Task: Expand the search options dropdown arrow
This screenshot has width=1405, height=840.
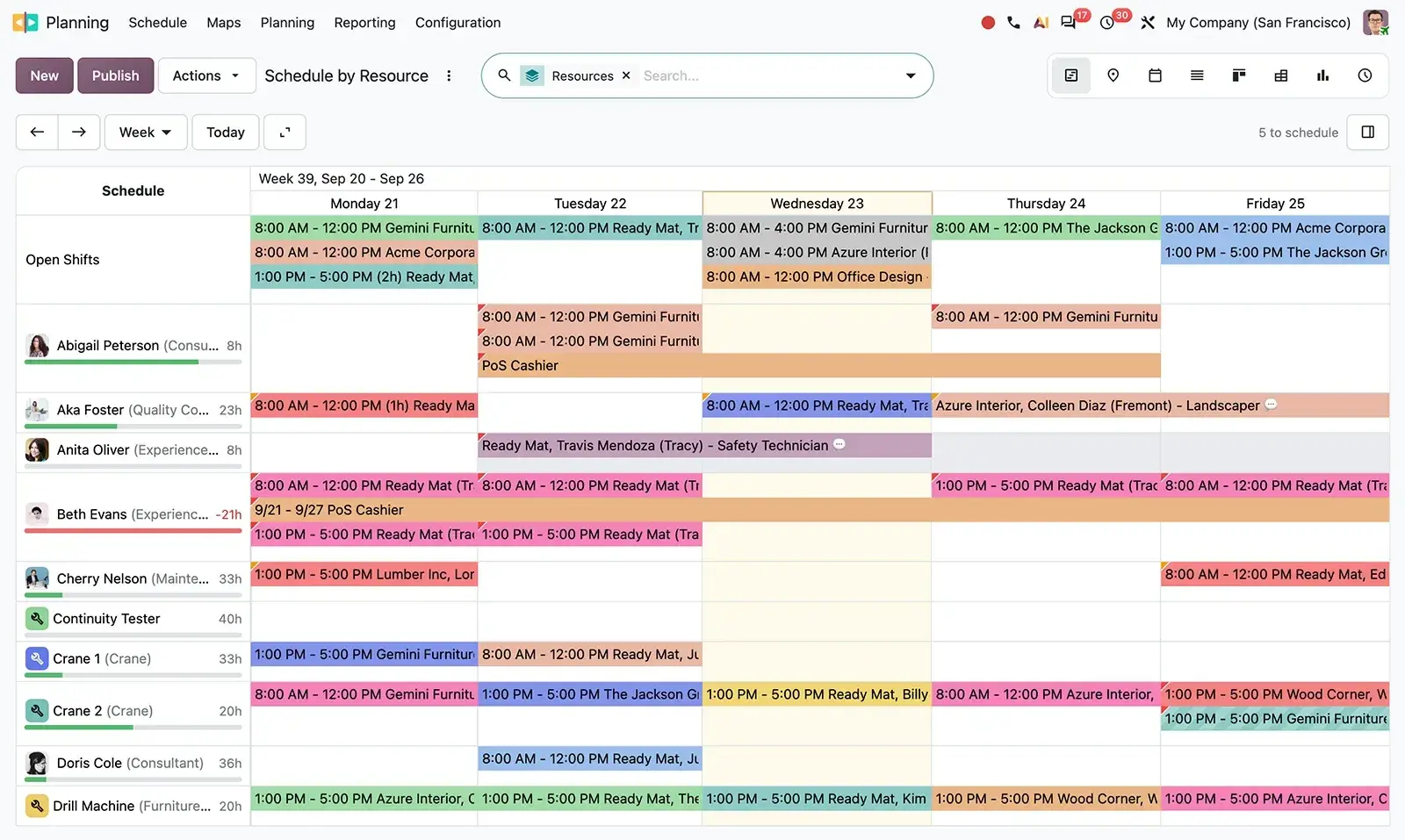Action: (x=911, y=75)
